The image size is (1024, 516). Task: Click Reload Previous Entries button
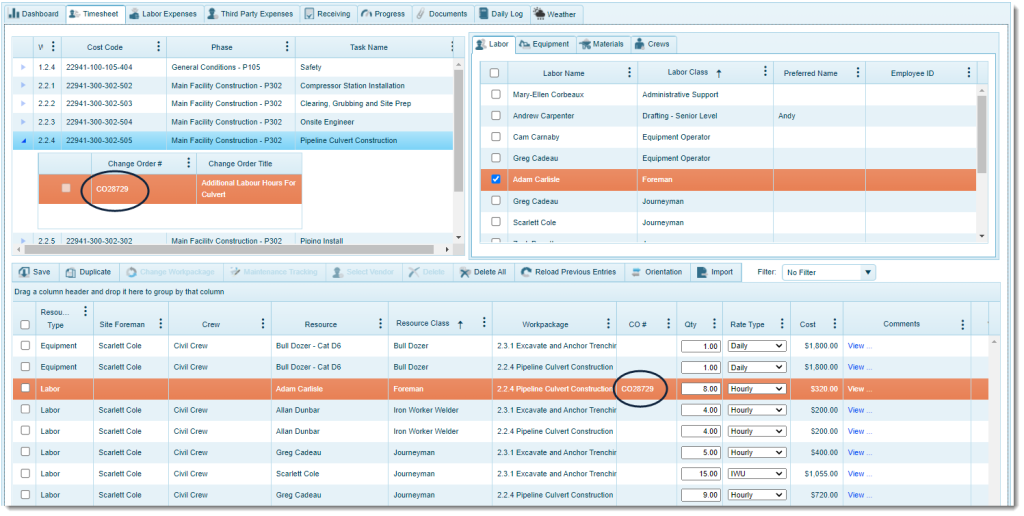(569, 272)
